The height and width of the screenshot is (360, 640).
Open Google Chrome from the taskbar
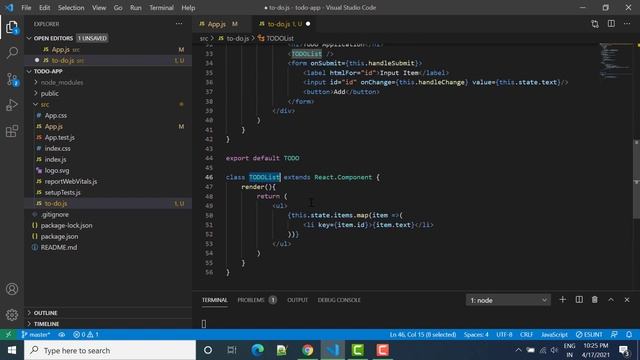[x=307, y=350]
